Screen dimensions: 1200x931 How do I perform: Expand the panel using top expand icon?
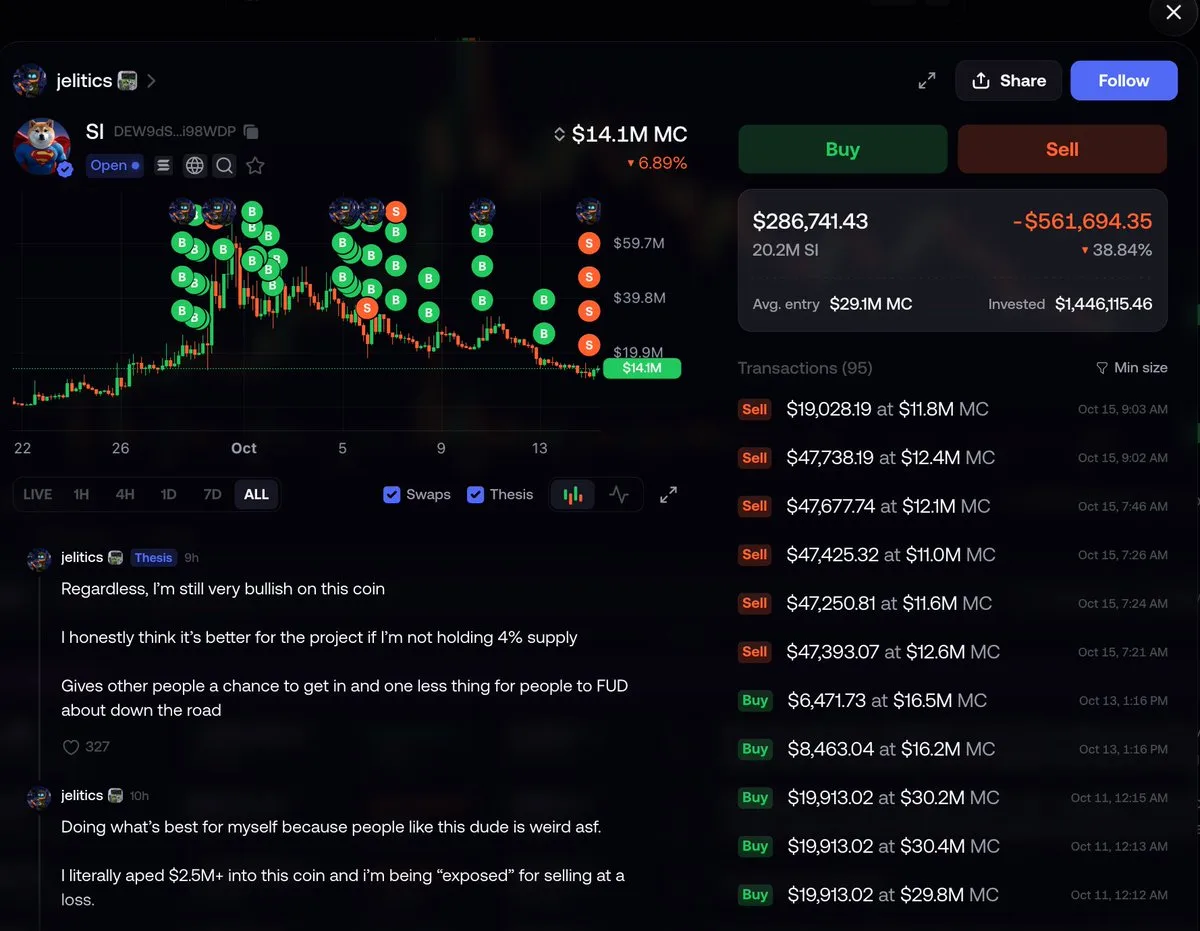pyautogui.click(x=927, y=81)
